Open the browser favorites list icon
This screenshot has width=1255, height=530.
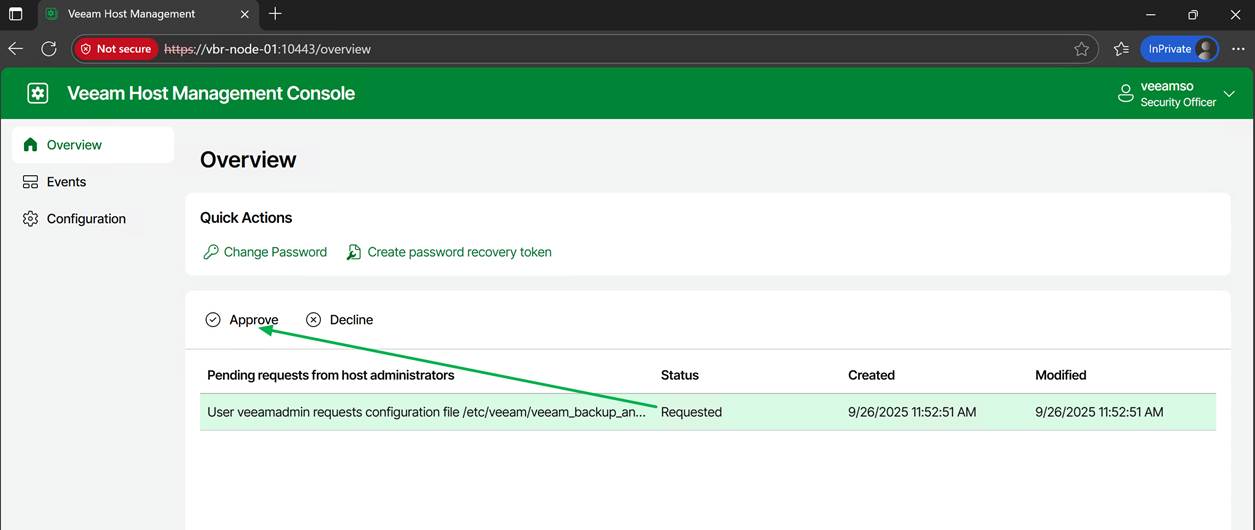tap(1121, 49)
